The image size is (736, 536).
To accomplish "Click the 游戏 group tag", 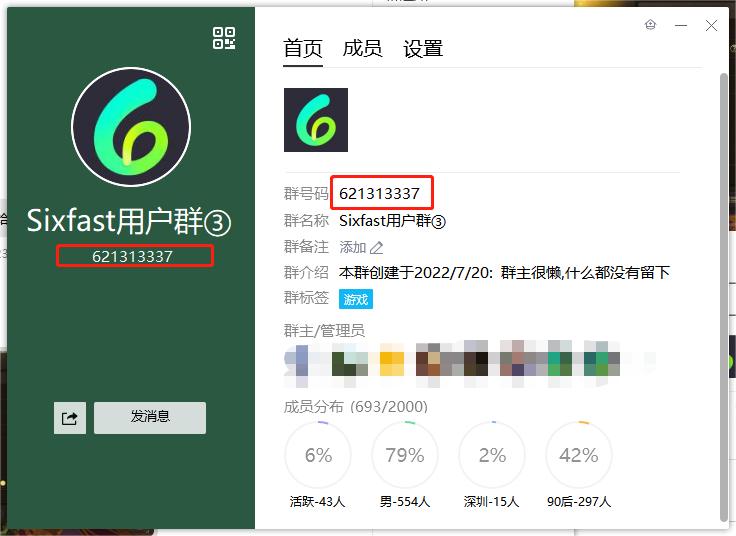I will pos(356,299).
